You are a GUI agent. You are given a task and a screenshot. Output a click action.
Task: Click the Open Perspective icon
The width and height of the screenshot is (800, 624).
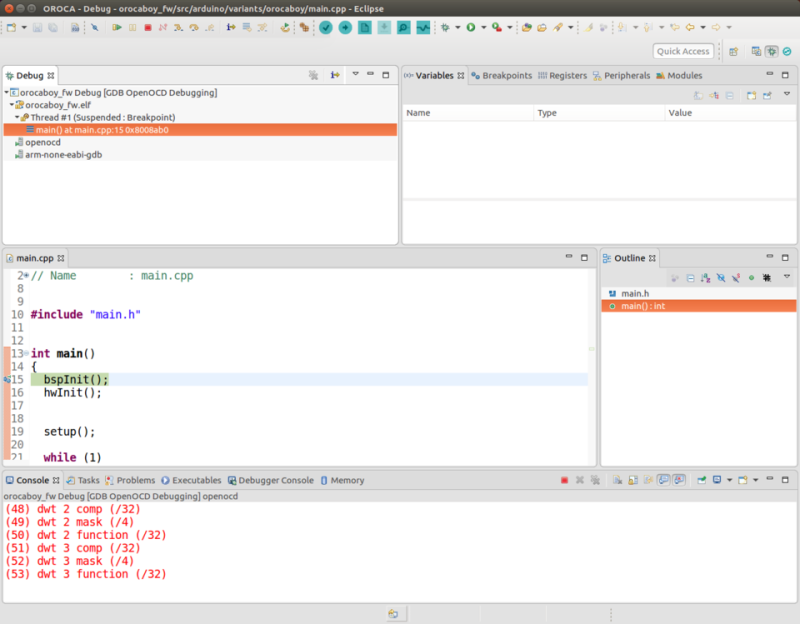pos(734,52)
